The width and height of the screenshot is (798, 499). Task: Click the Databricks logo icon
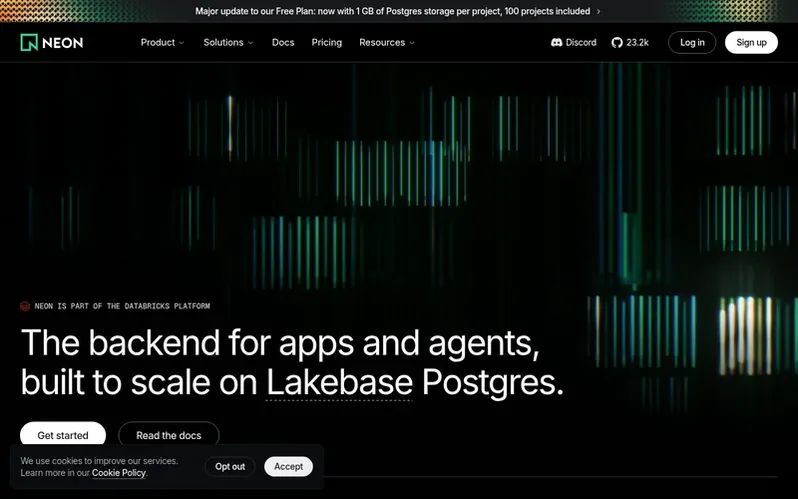click(25, 306)
